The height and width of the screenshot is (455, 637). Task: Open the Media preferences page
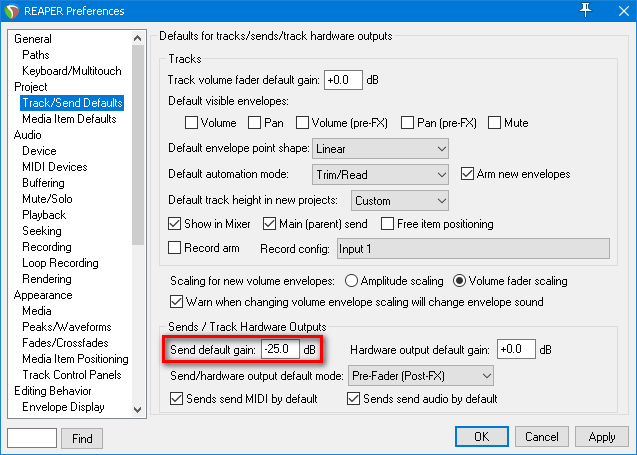pyautogui.click(x=37, y=311)
